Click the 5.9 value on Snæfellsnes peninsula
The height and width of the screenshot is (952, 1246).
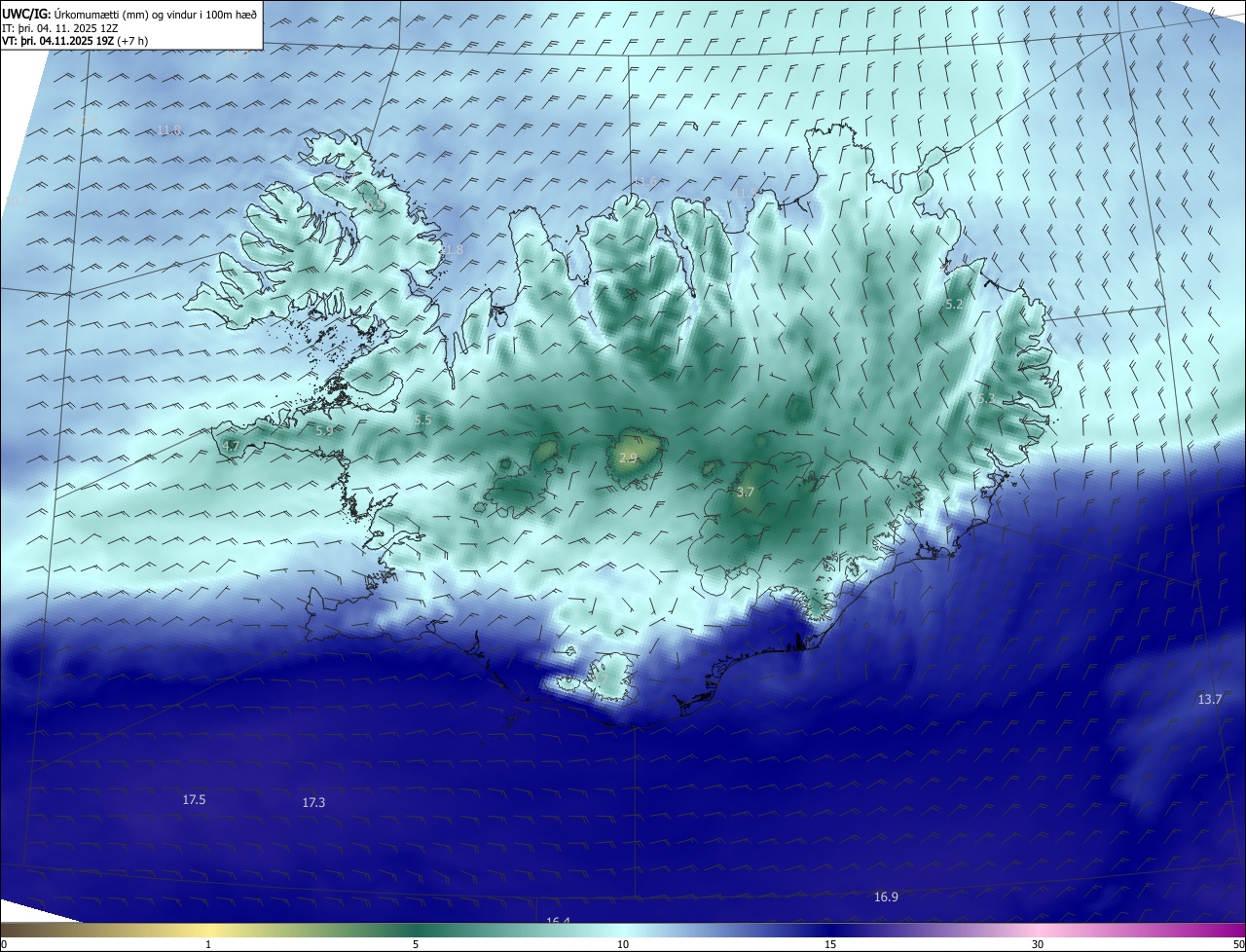point(325,429)
